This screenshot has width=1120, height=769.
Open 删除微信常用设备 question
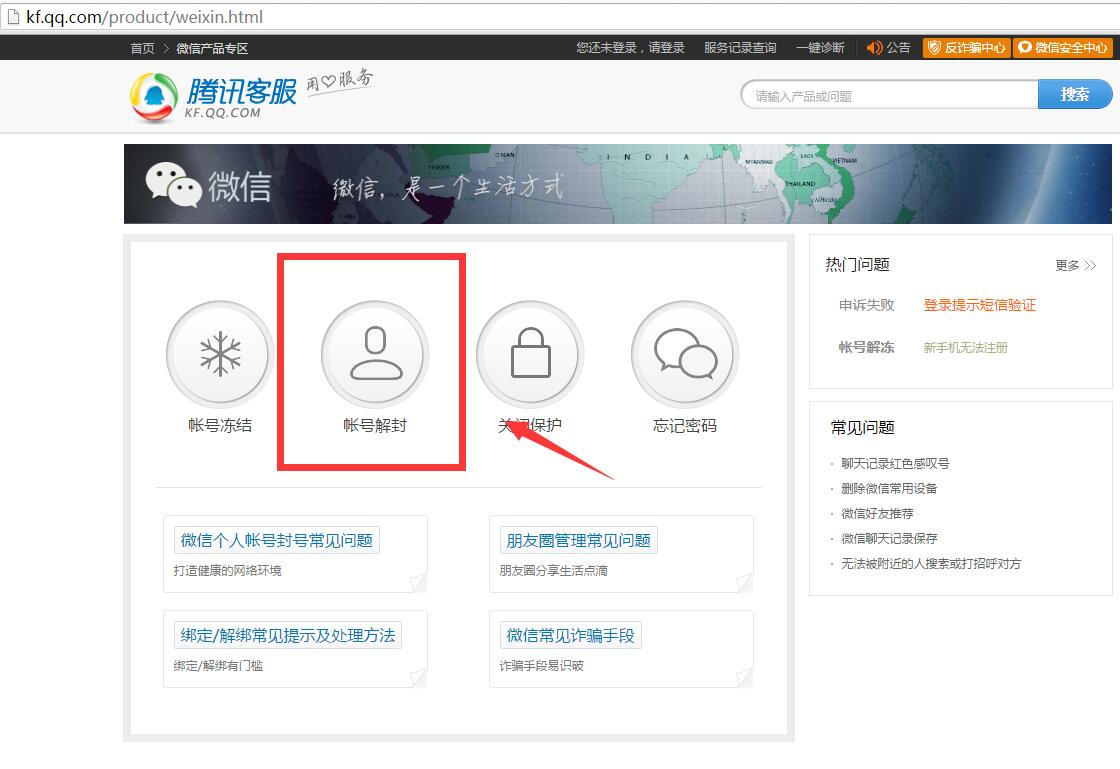coord(889,488)
